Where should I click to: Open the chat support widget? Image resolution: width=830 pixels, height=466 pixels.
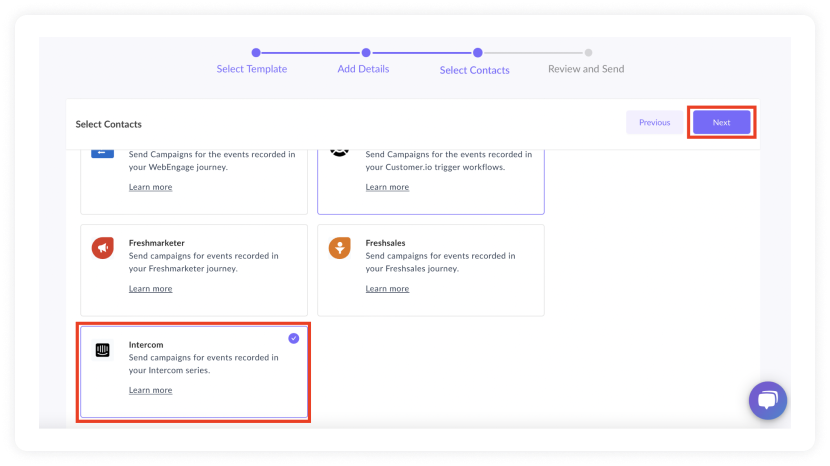pos(768,400)
